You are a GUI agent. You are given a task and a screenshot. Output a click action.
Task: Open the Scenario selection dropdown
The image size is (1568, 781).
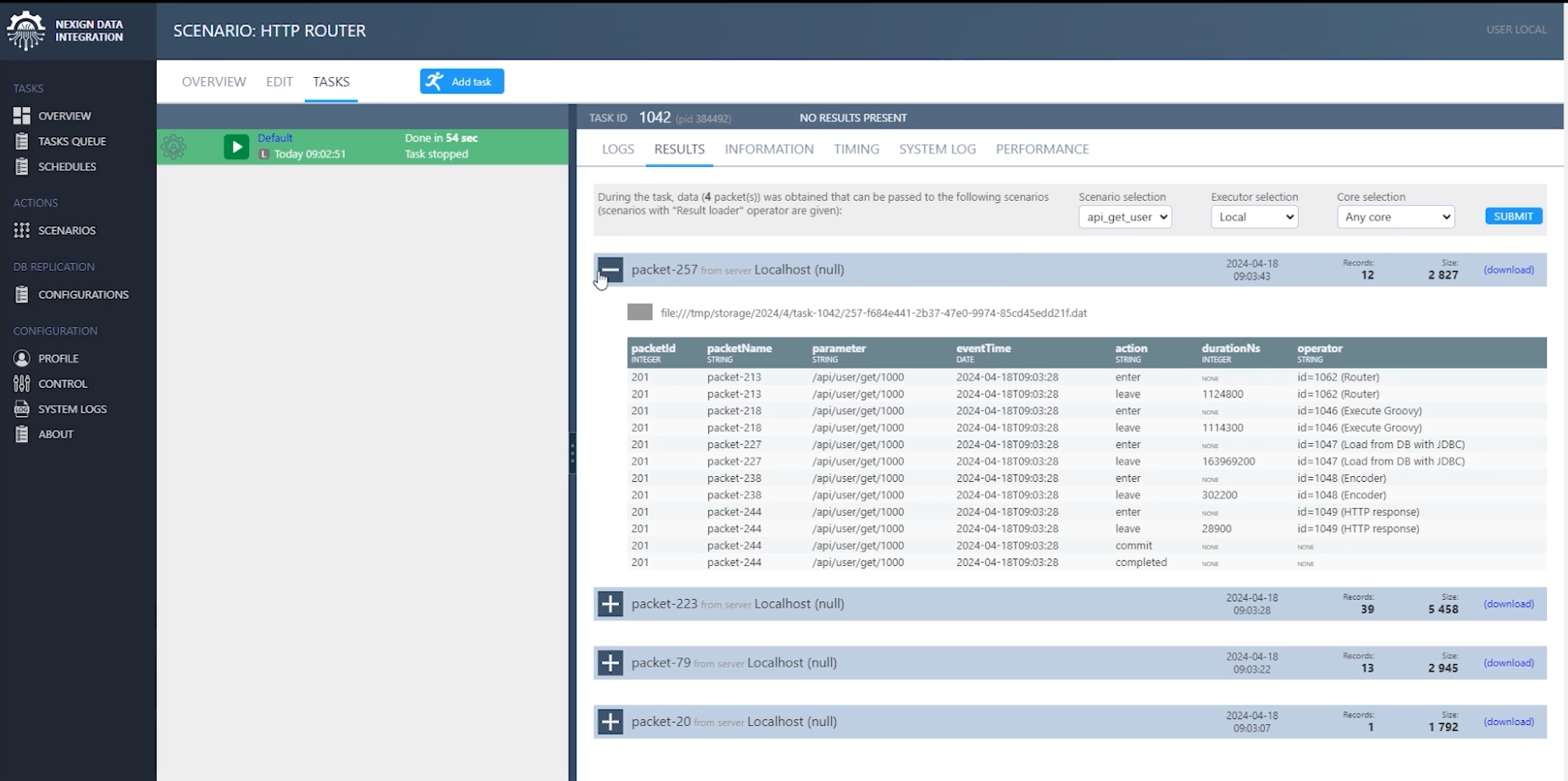[1124, 217]
